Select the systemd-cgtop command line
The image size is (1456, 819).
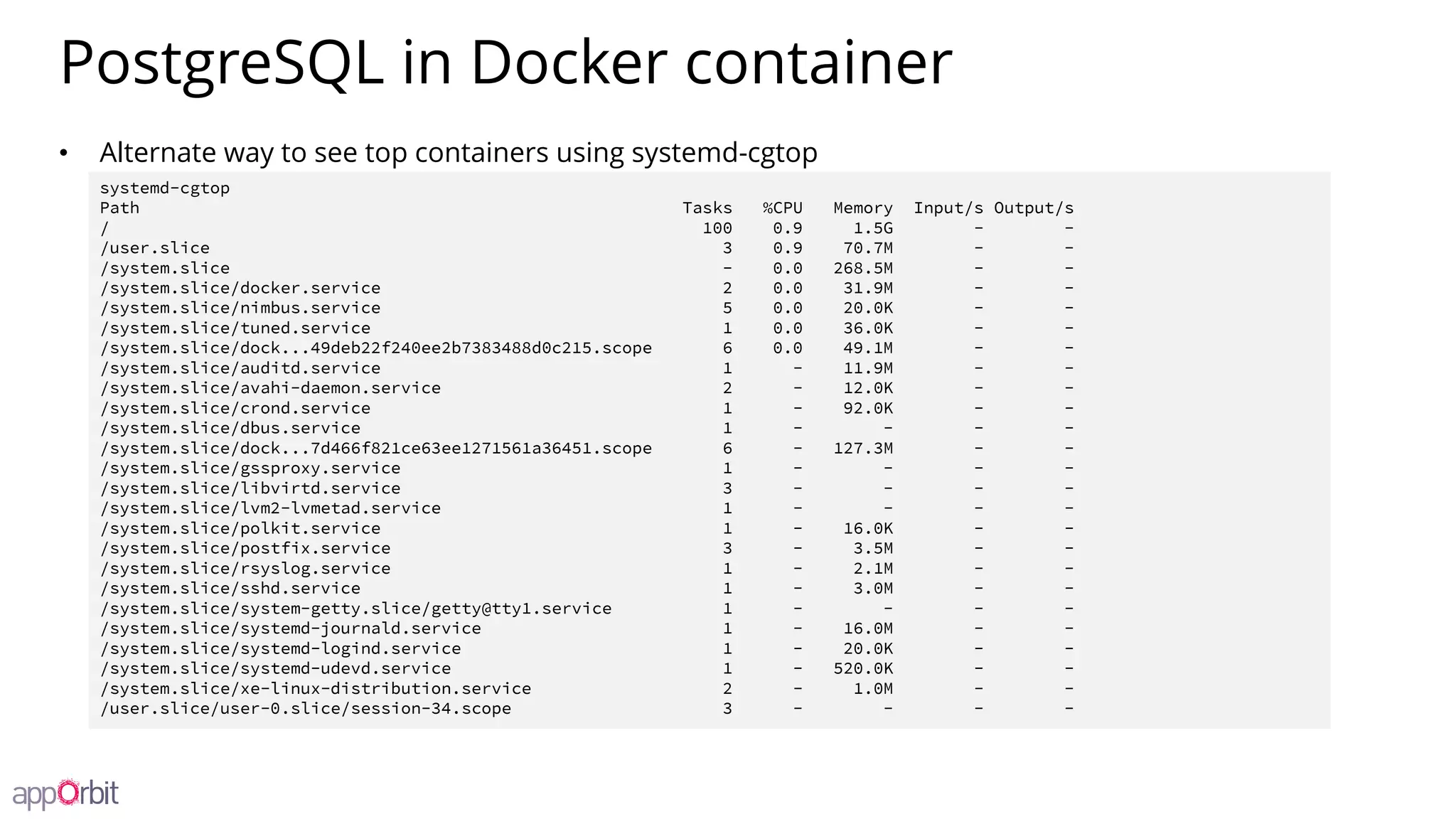coord(165,188)
